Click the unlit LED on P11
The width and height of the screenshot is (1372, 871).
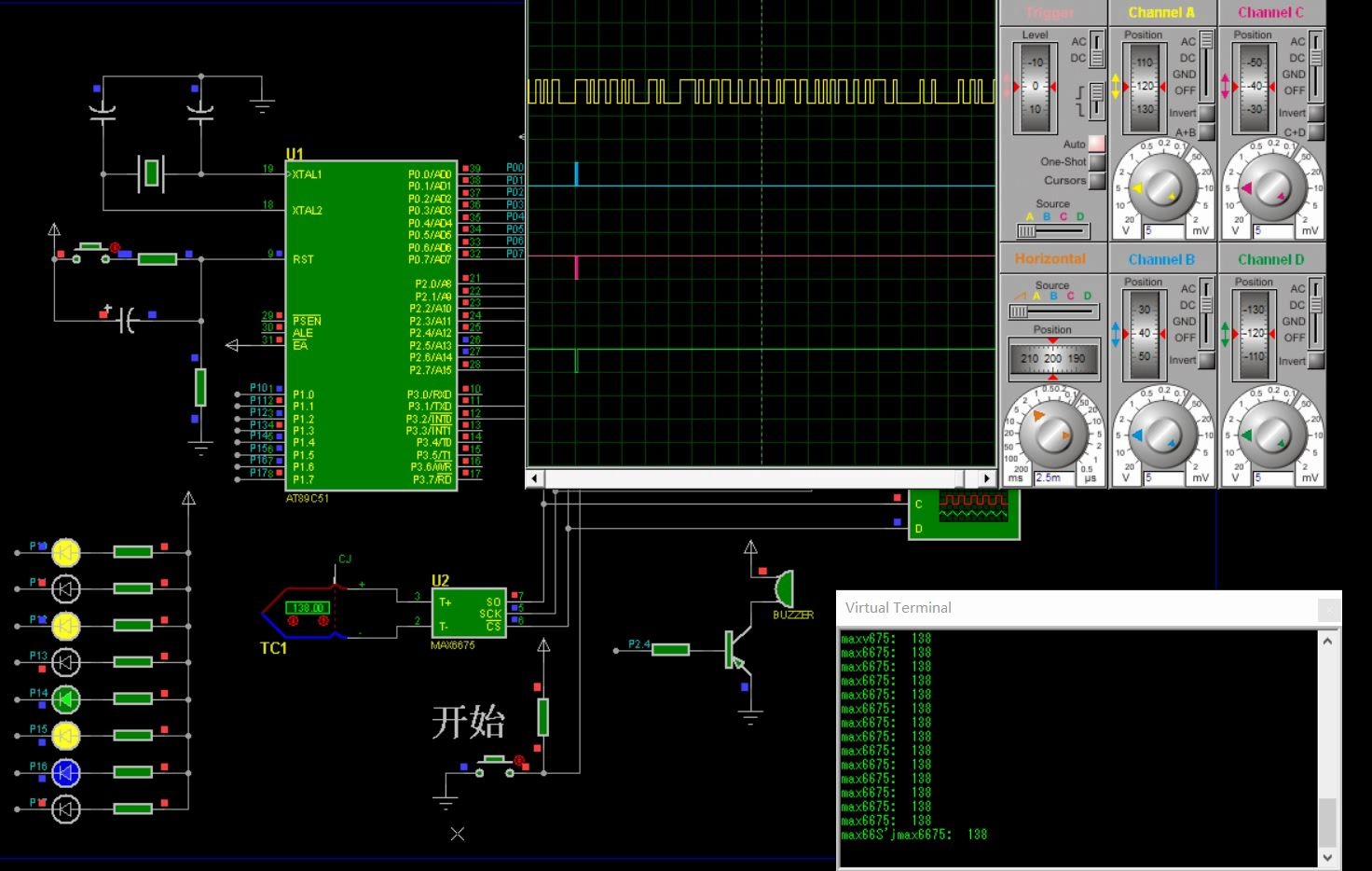[65, 588]
